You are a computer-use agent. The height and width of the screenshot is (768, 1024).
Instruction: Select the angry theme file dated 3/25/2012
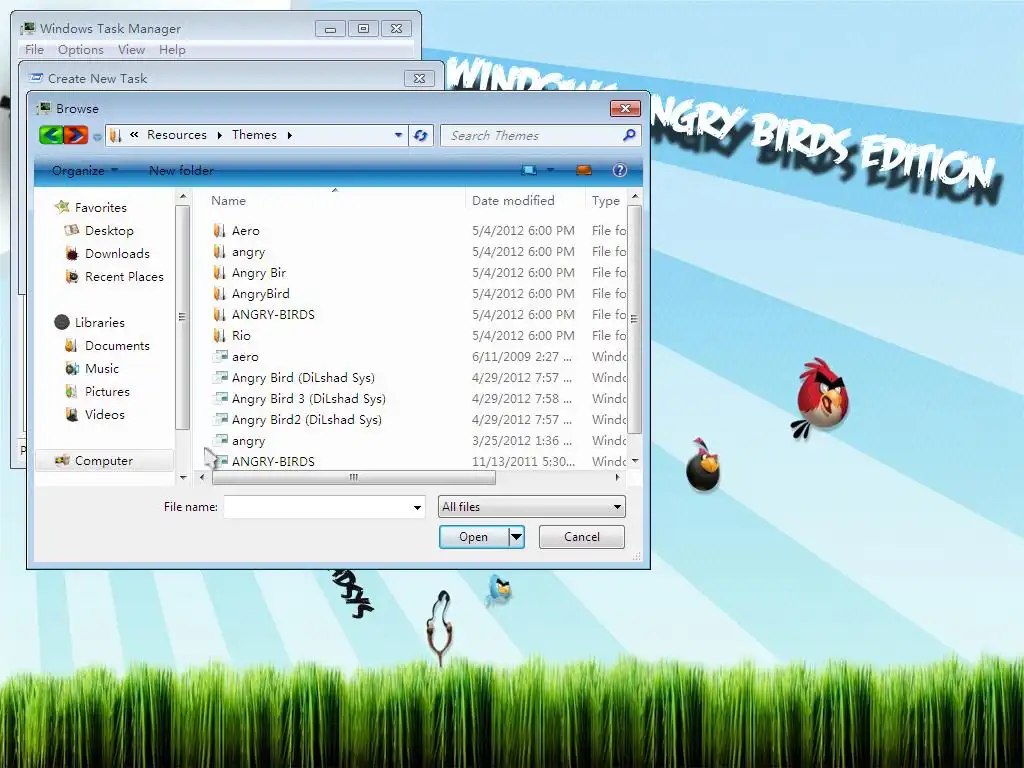click(248, 441)
